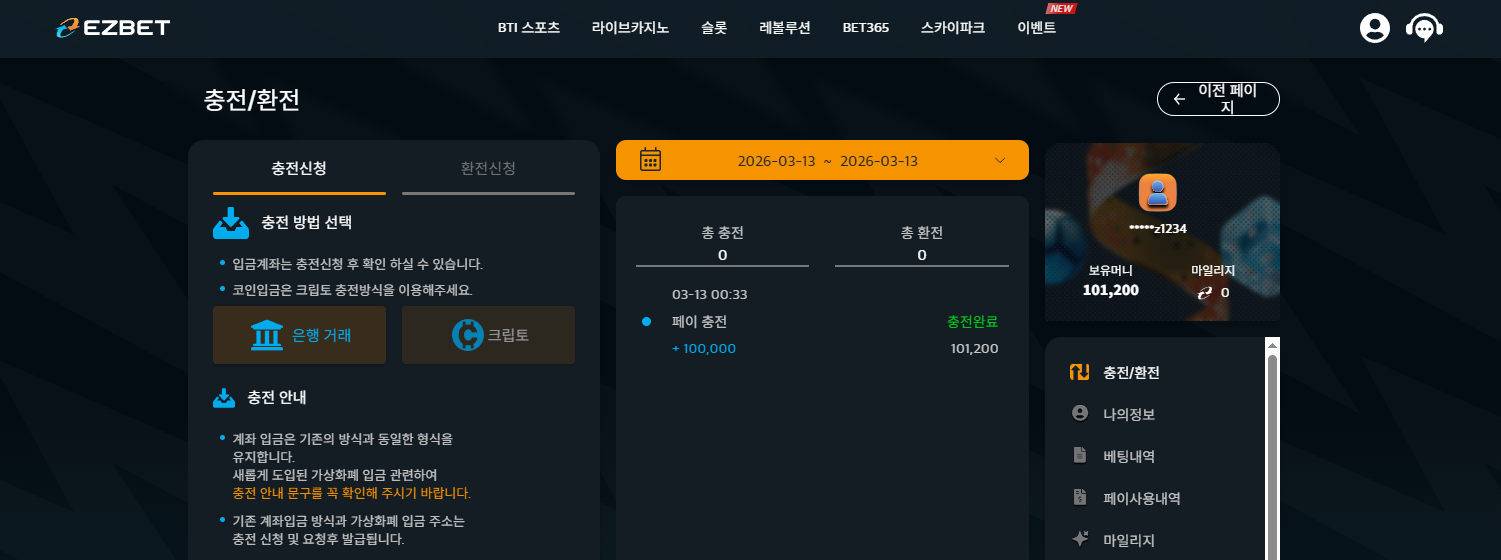Click the calendar icon in date bar
This screenshot has height=560, width=1501.
point(650,160)
